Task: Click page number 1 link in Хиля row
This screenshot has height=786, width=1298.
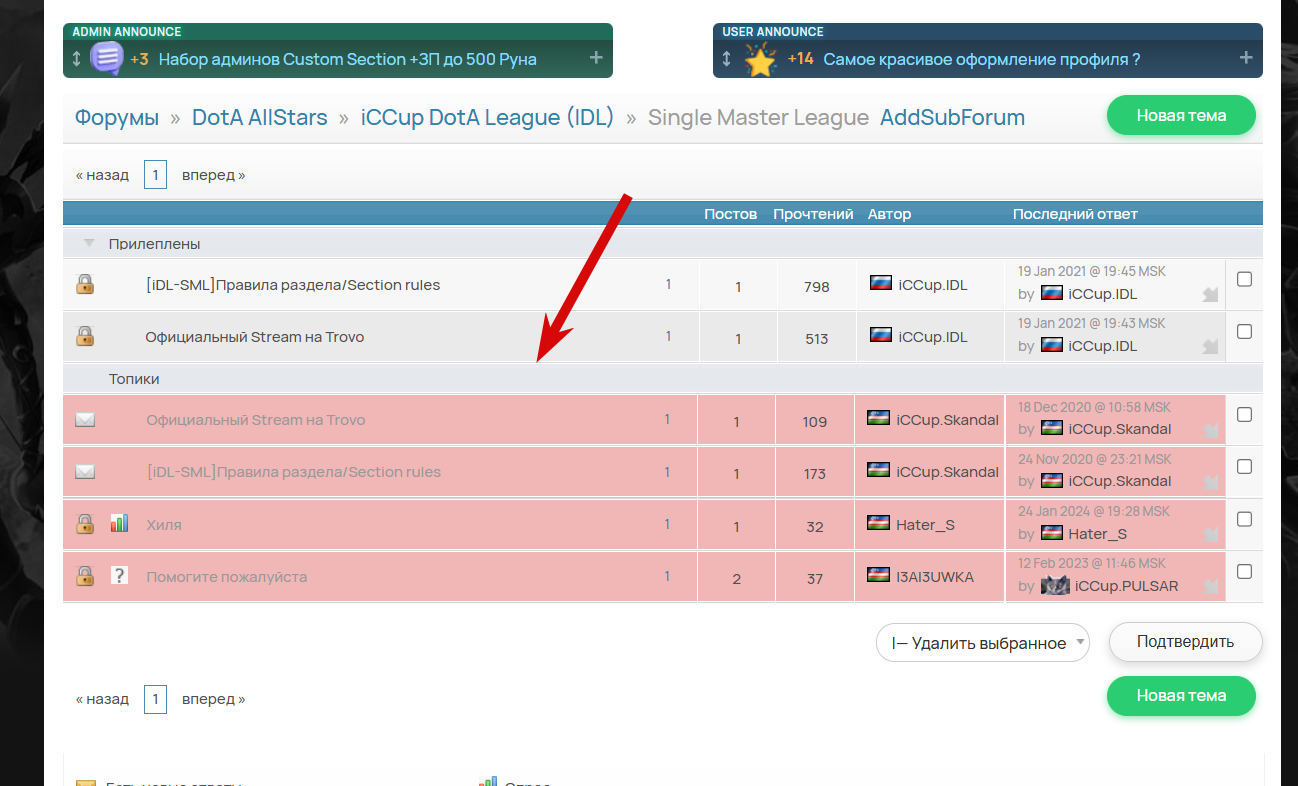Action: pos(668,524)
